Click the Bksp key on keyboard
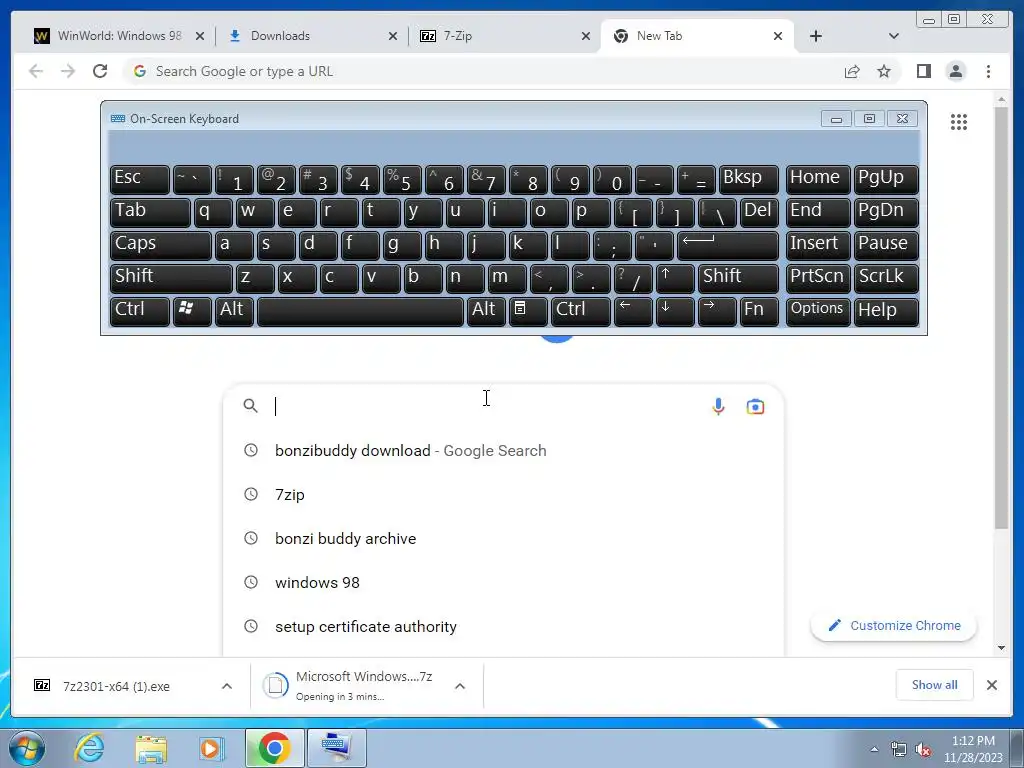Viewport: 1024px width, 768px height. (748, 179)
